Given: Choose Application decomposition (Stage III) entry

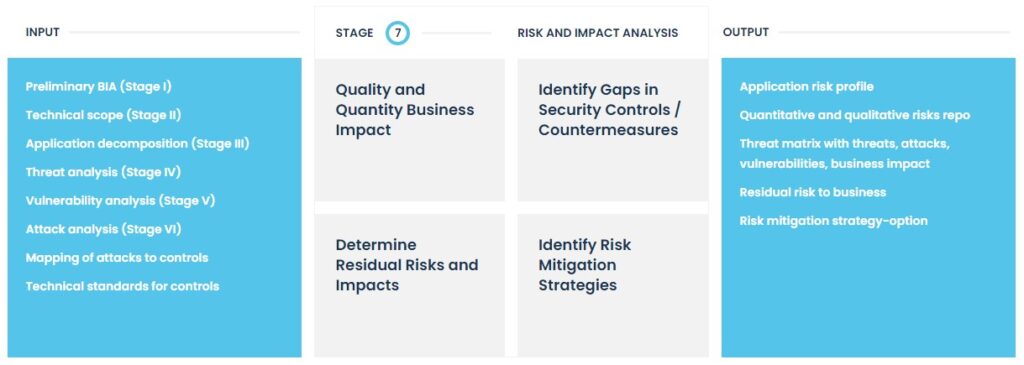Looking at the screenshot, I should tap(138, 144).
